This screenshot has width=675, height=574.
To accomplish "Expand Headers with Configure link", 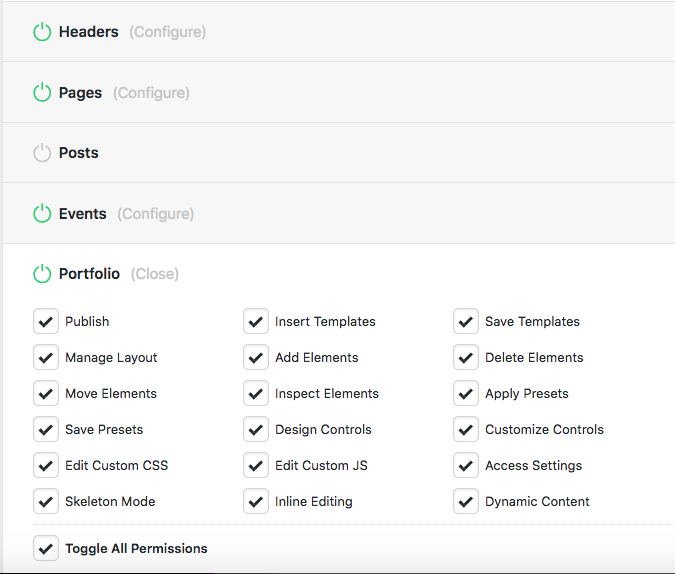I will [168, 32].
